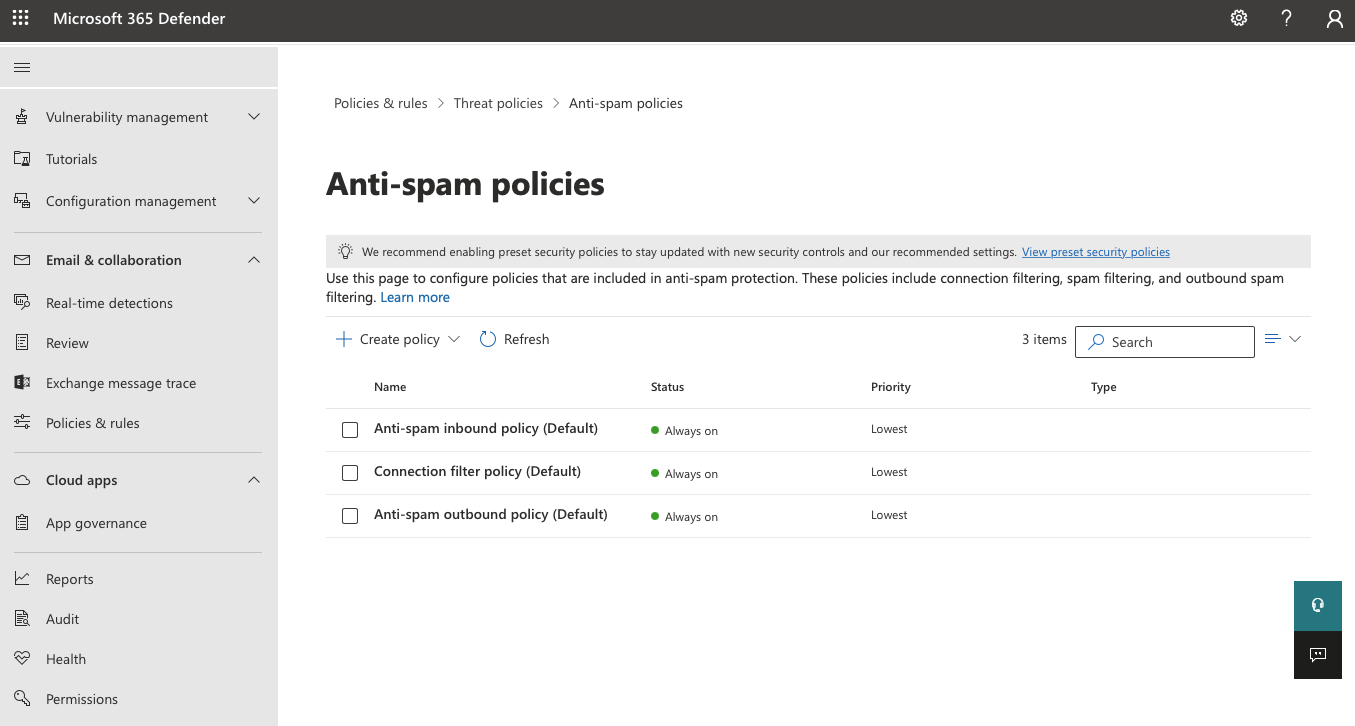The height and width of the screenshot is (726, 1355).
Task: Click the Help question mark icon
Action: tap(1287, 18)
